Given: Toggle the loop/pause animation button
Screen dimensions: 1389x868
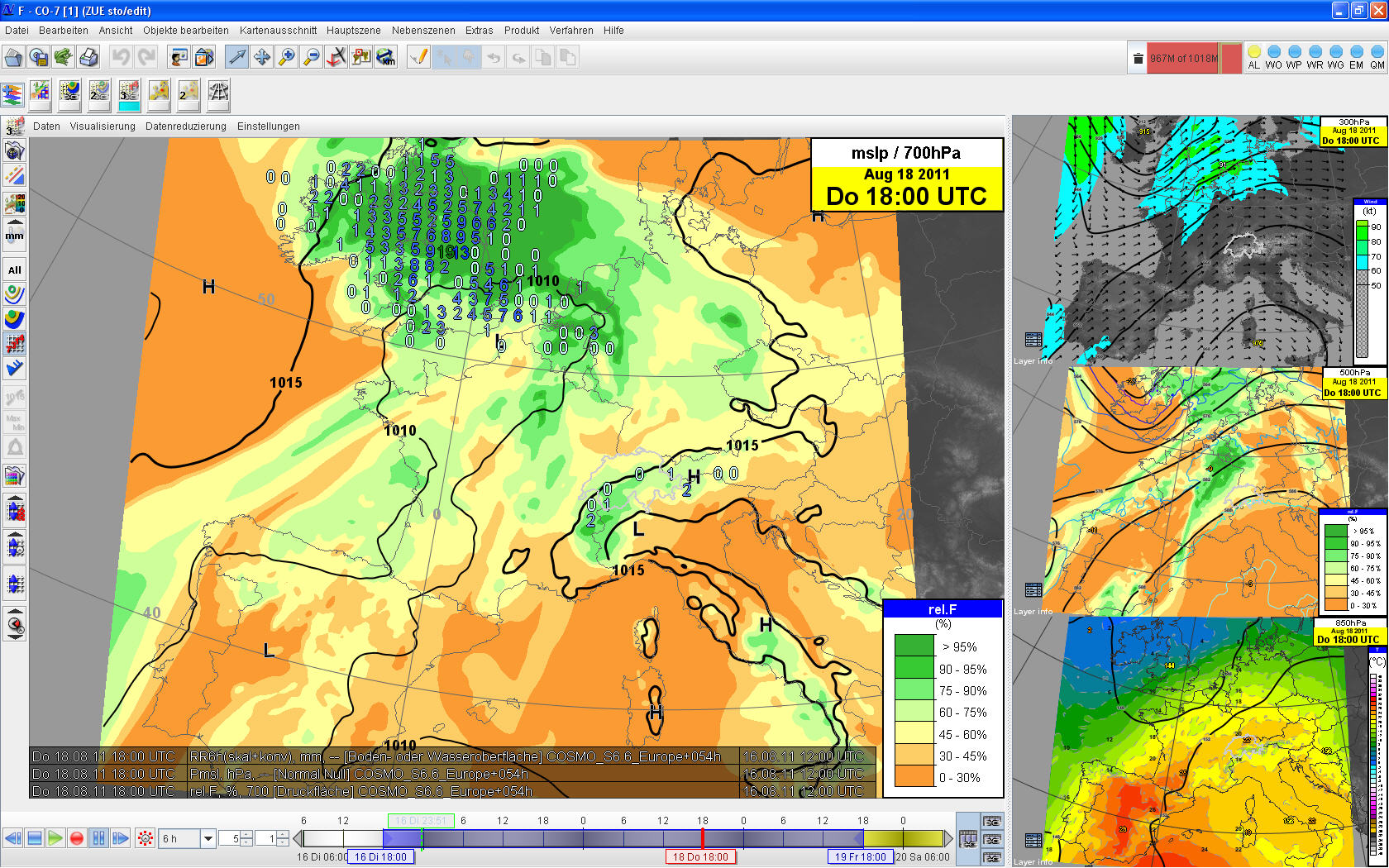Looking at the screenshot, I should point(98,838).
